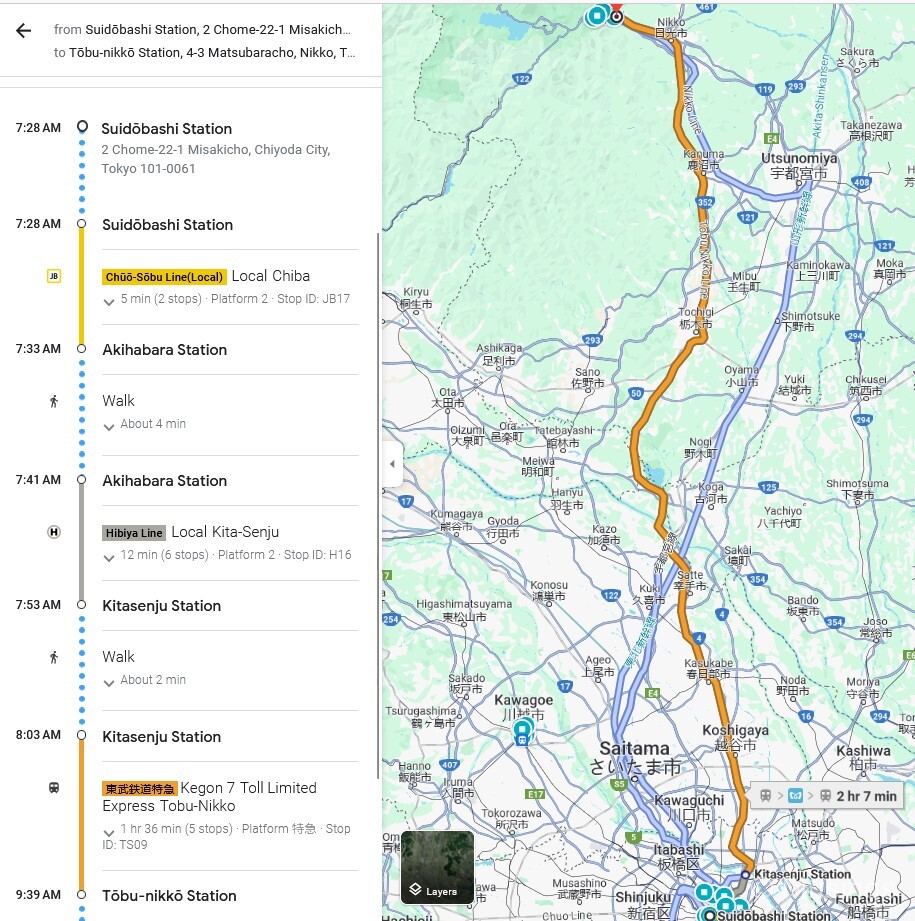Click the 'from Suidōbashi Station' header text
Viewport: 915px width, 921px height.
pyautogui.click(x=202, y=29)
